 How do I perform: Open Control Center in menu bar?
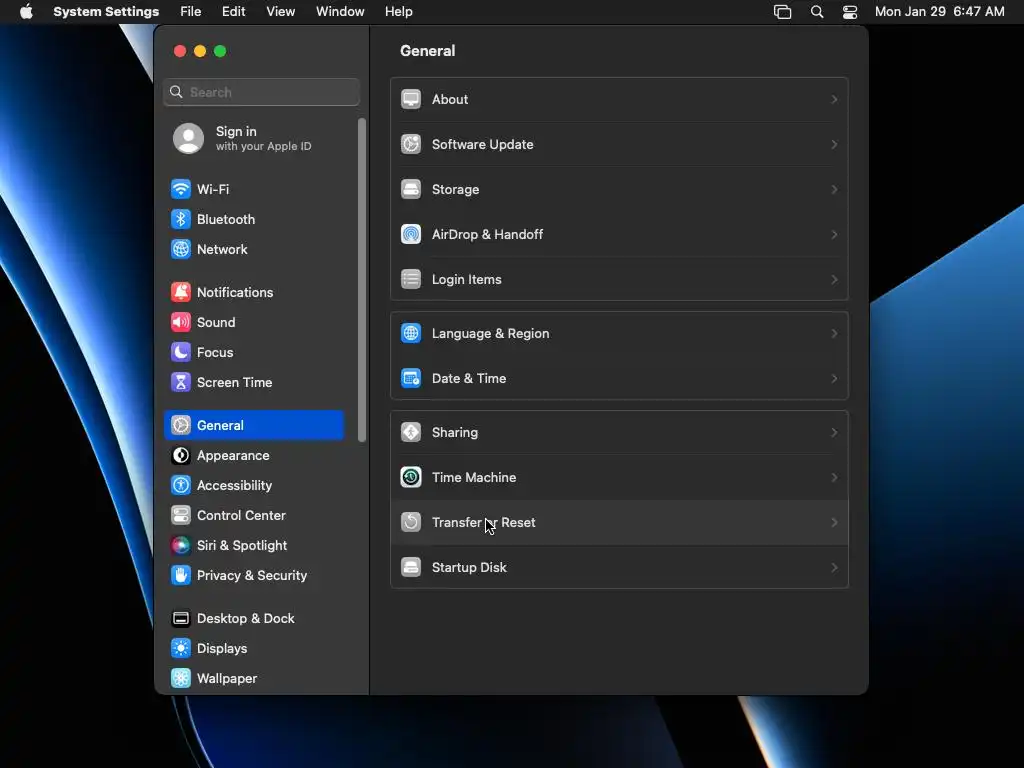tap(850, 12)
